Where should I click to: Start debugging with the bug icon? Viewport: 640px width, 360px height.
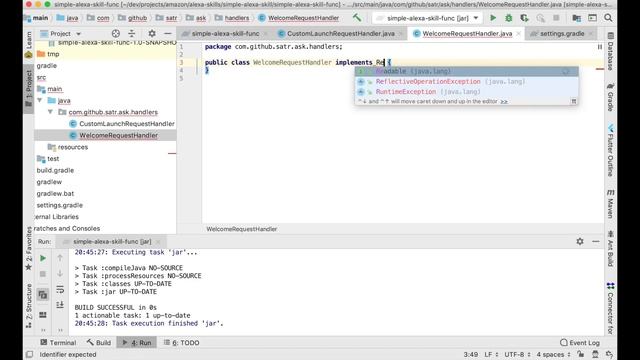pos(509,18)
